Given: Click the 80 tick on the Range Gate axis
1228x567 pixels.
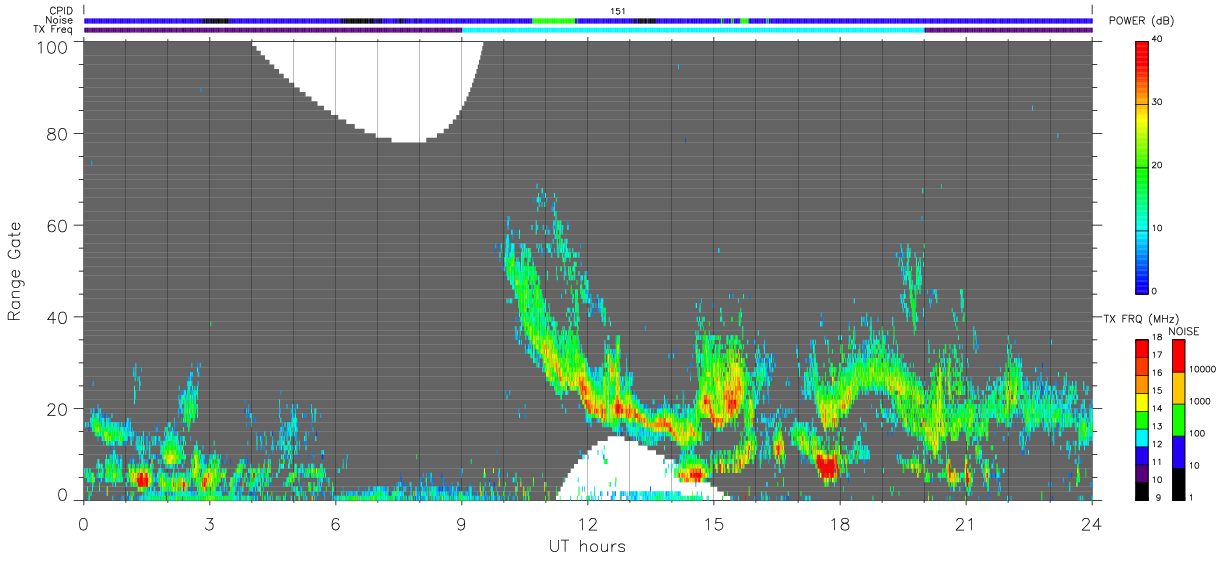Looking at the screenshot, I should click(57, 134).
